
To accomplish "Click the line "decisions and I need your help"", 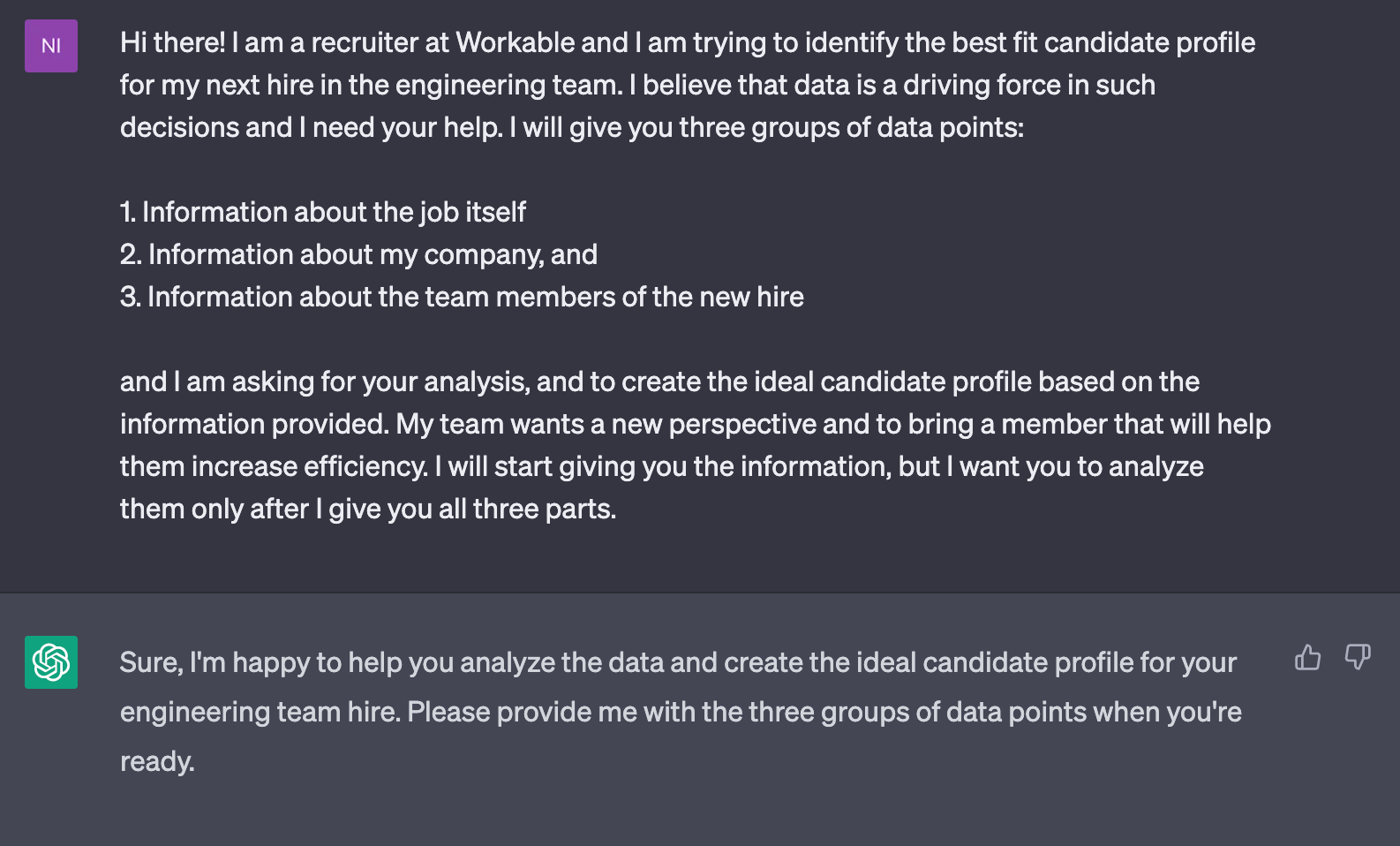I will (572, 127).
